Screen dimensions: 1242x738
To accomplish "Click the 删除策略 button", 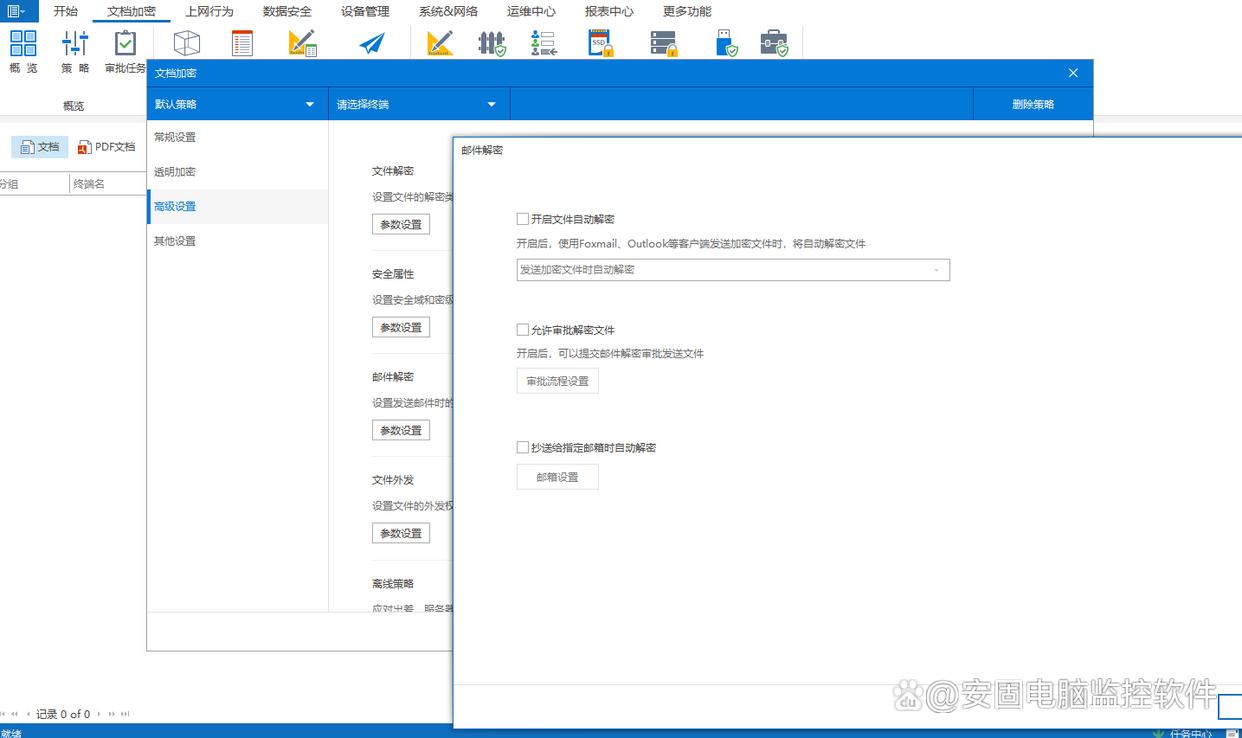I will pos(1032,104).
